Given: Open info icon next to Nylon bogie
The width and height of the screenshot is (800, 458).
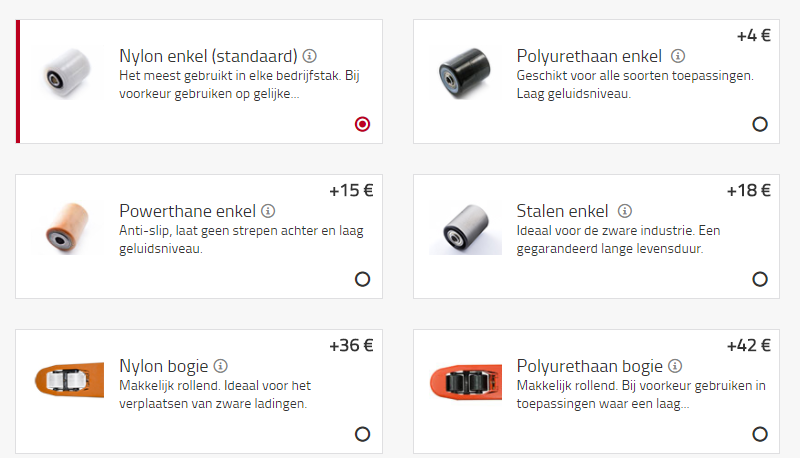Looking at the screenshot, I should (221, 366).
